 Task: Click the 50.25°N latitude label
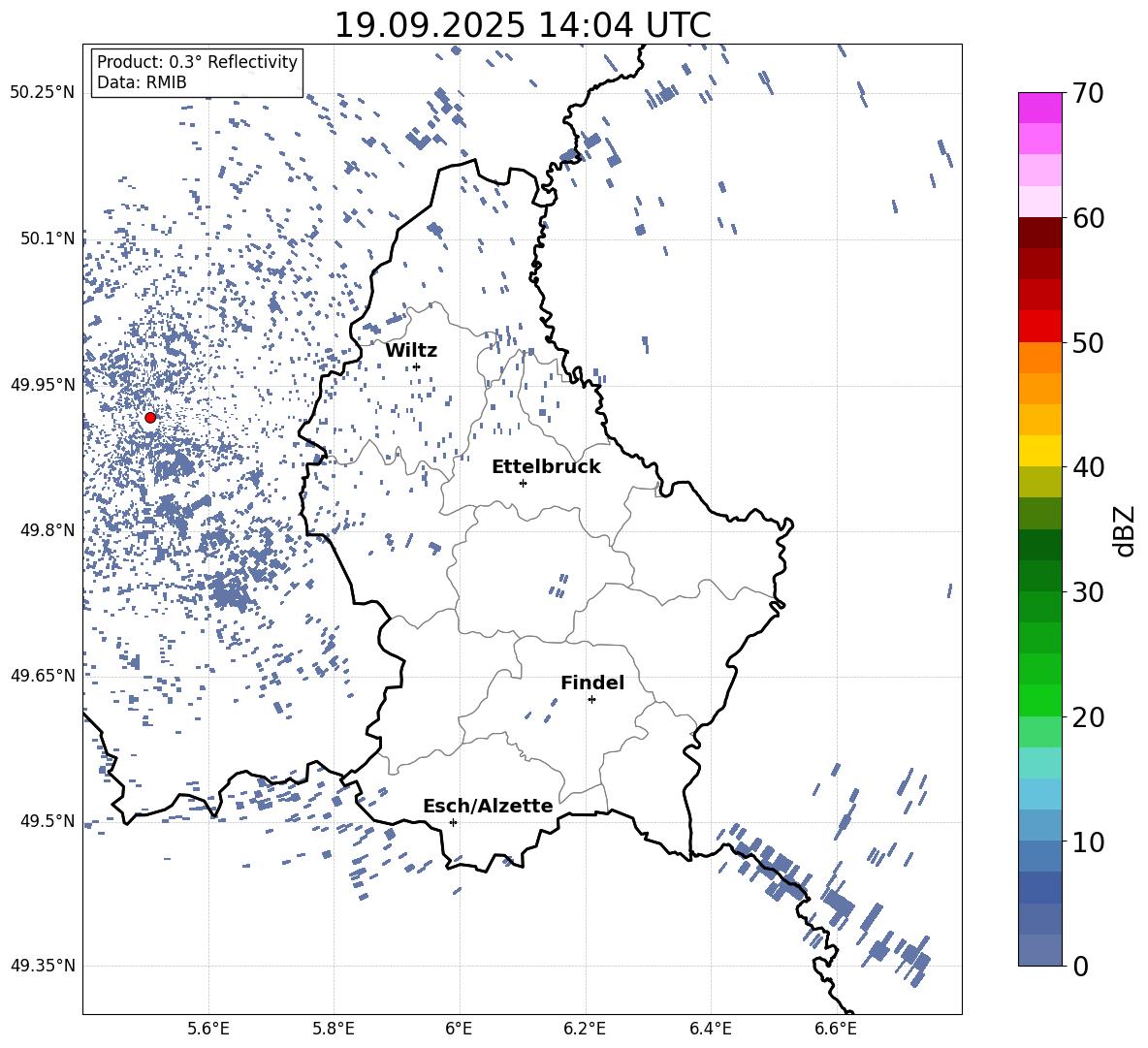(x=43, y=92)
